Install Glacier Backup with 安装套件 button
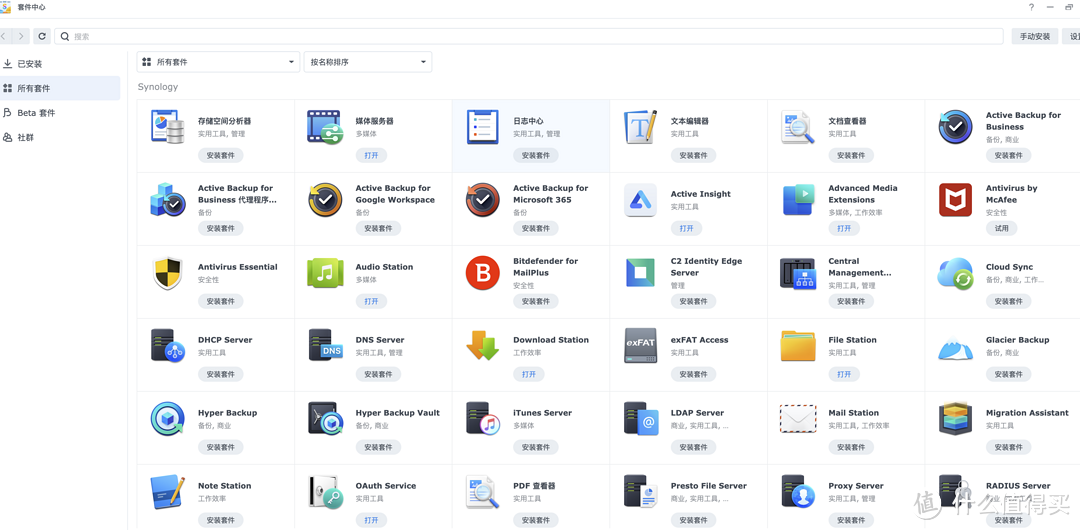1080x530 pixels. pyautogui.click(x=1008, y=374)
